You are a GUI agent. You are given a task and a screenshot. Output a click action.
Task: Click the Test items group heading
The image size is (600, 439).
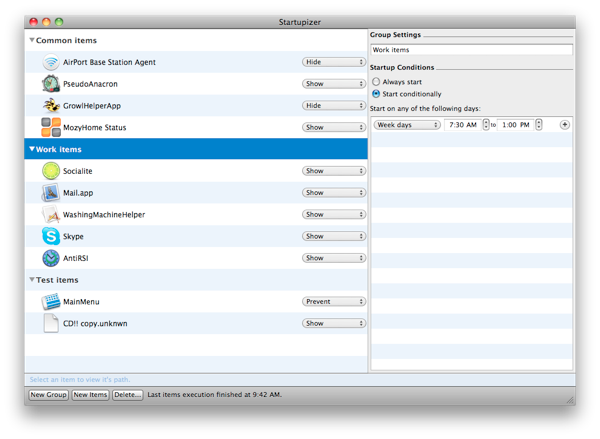click(x=57, y=280)
